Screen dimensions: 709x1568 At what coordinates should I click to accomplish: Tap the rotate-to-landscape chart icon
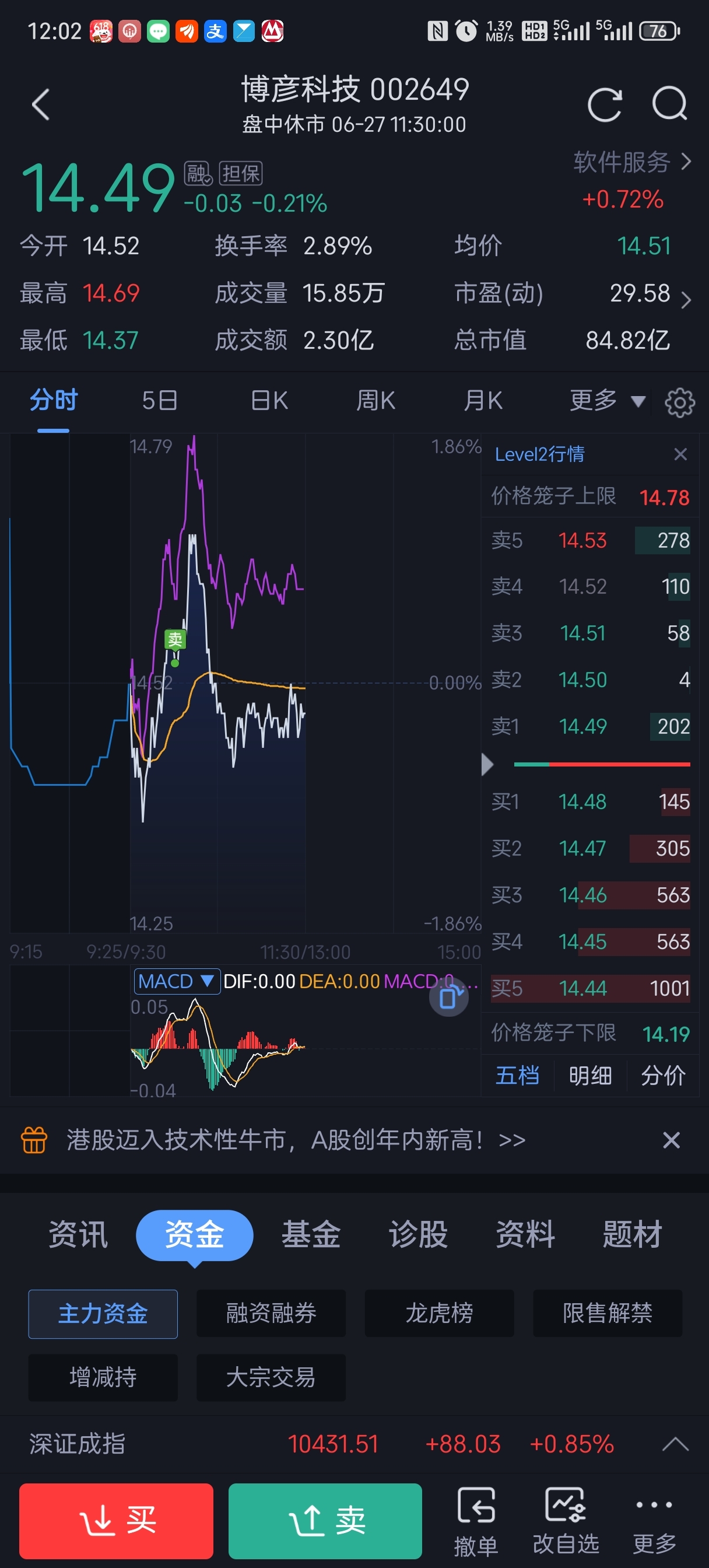pos(449,998)
